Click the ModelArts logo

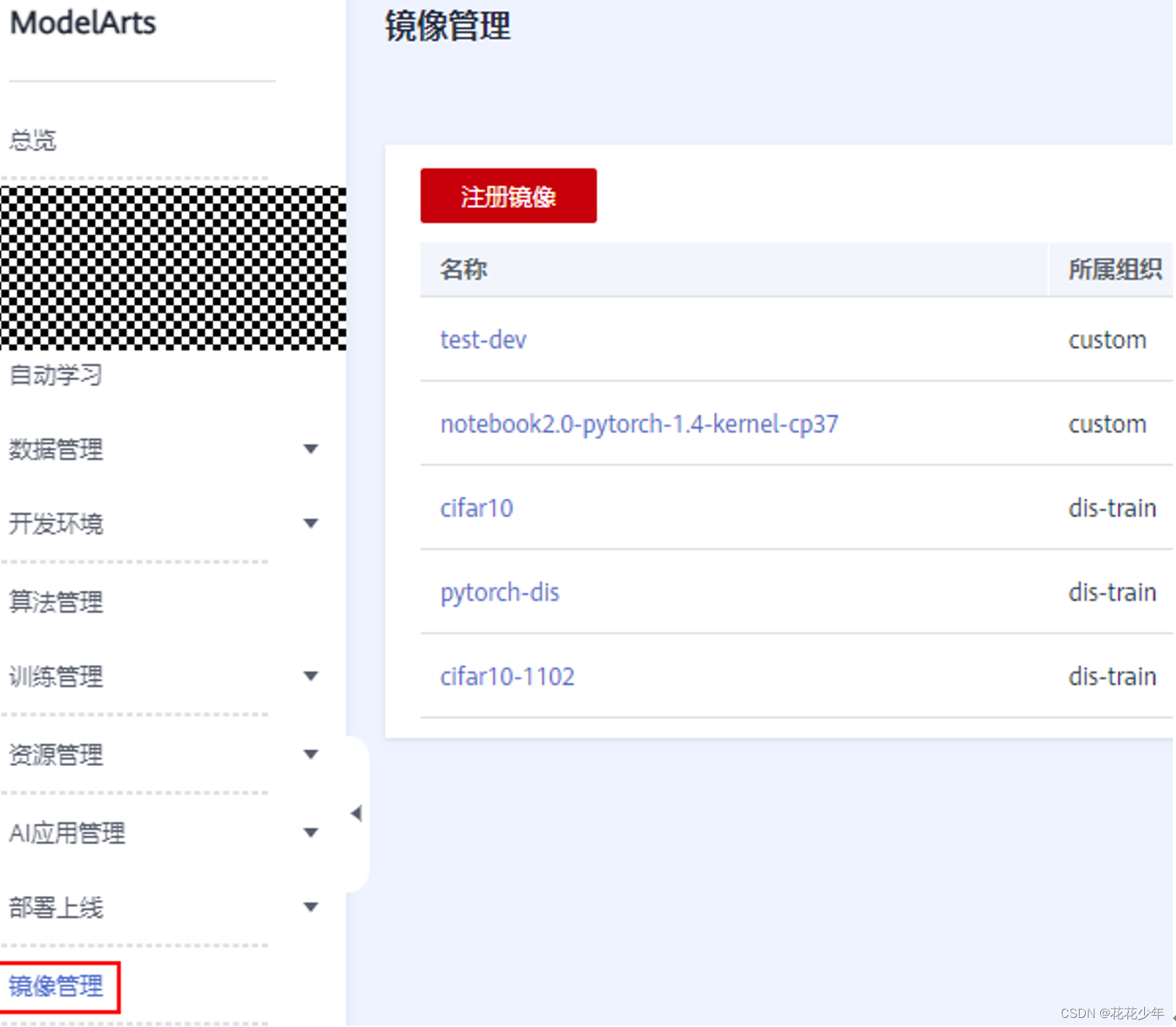click(x=81, y=23)
